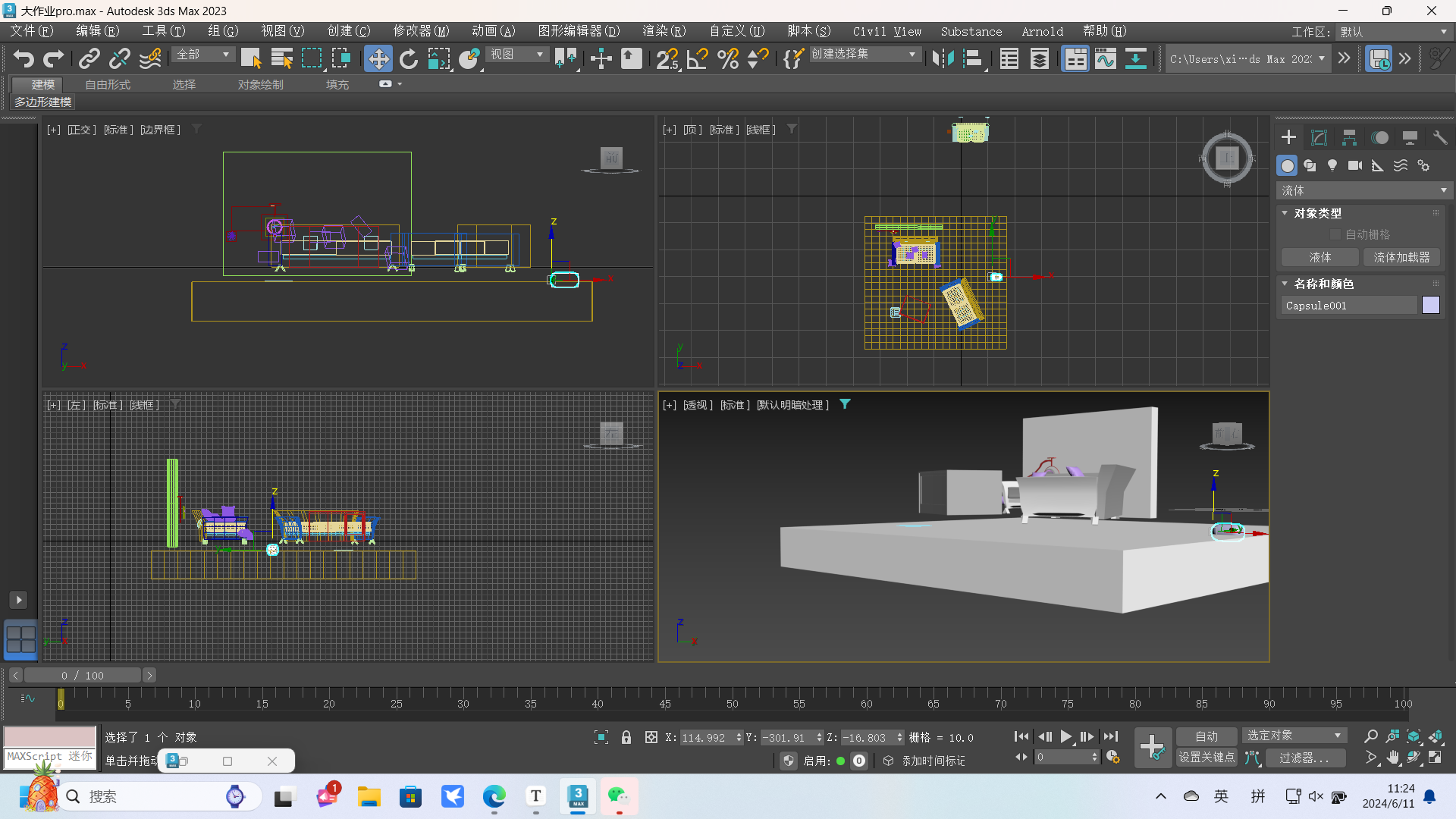
Task: Toggle absolute/offset transform type-in mode
Action: (651, 737)
